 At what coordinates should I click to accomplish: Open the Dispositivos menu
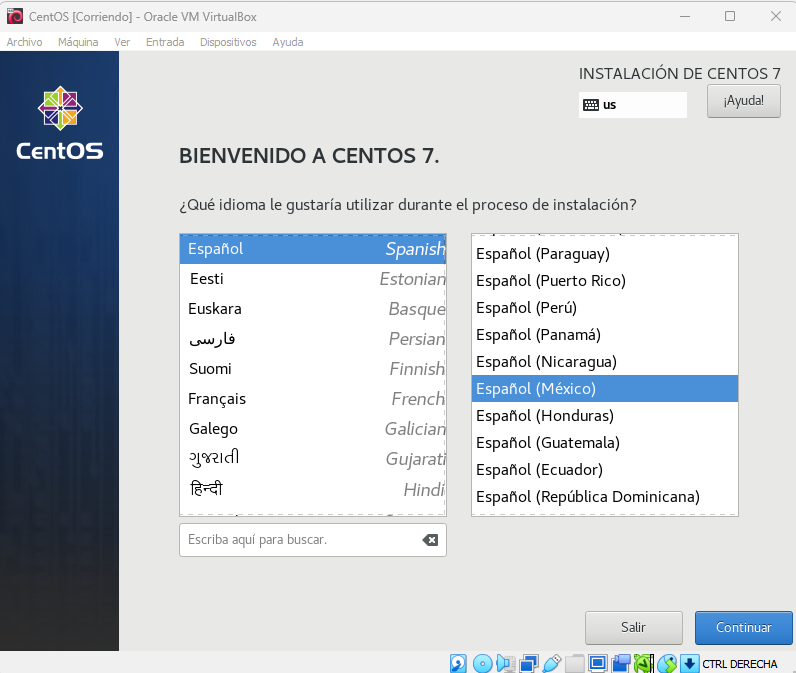pos(228,42)
